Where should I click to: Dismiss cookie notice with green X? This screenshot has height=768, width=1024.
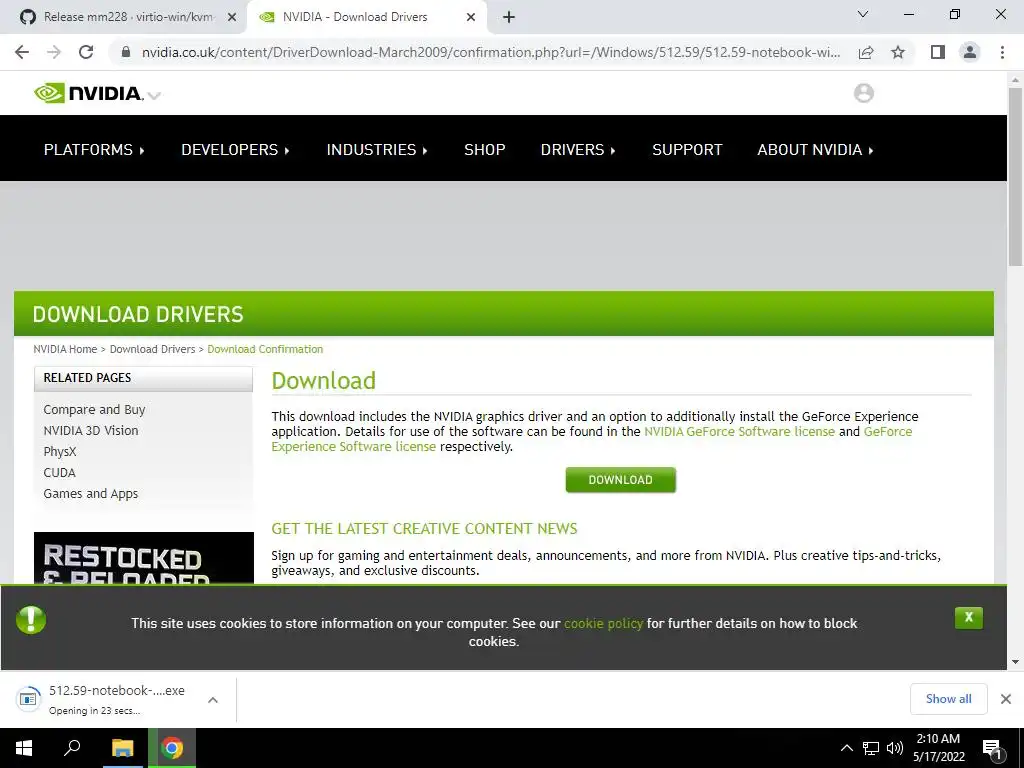coord(968,617)
